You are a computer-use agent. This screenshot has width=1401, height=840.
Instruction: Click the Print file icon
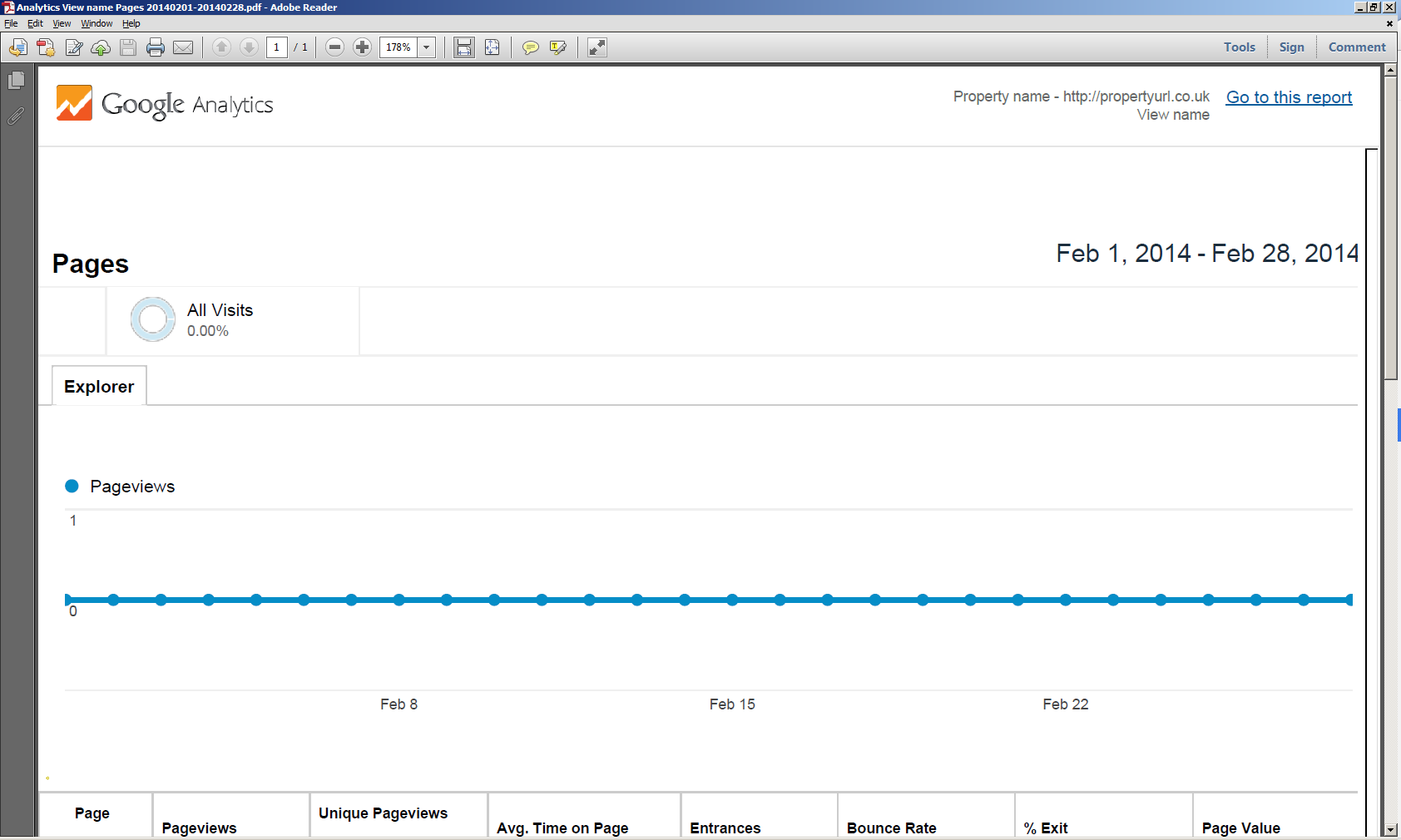(156, 47)
